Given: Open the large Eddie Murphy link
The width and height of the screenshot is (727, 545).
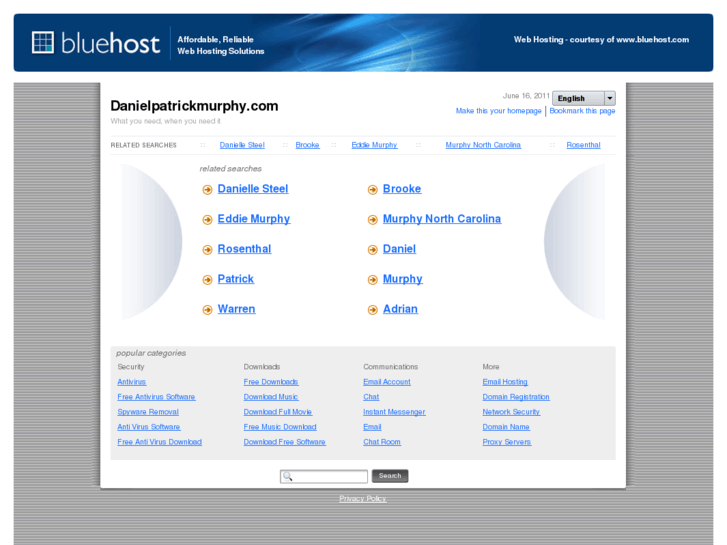Looking at the screenshot, I should 254,219.
